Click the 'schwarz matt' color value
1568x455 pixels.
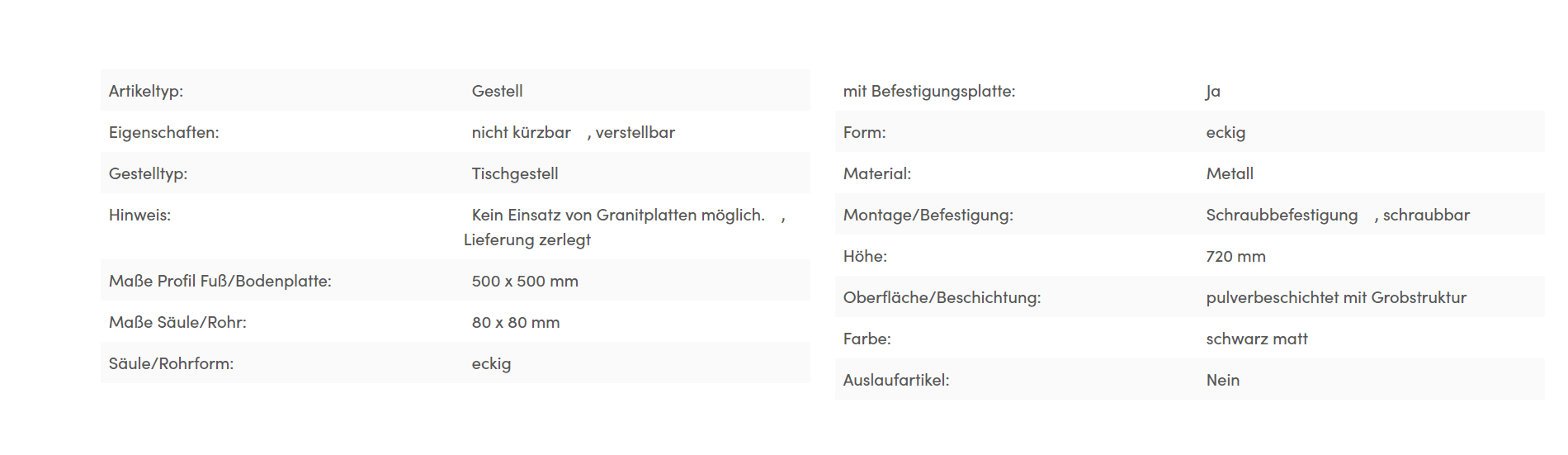pos(1257,339)
